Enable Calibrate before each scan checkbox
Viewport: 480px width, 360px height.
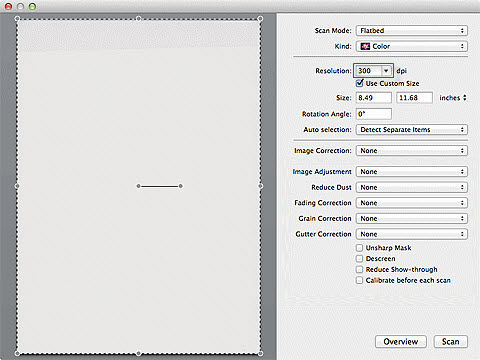[x=359, y=280]
